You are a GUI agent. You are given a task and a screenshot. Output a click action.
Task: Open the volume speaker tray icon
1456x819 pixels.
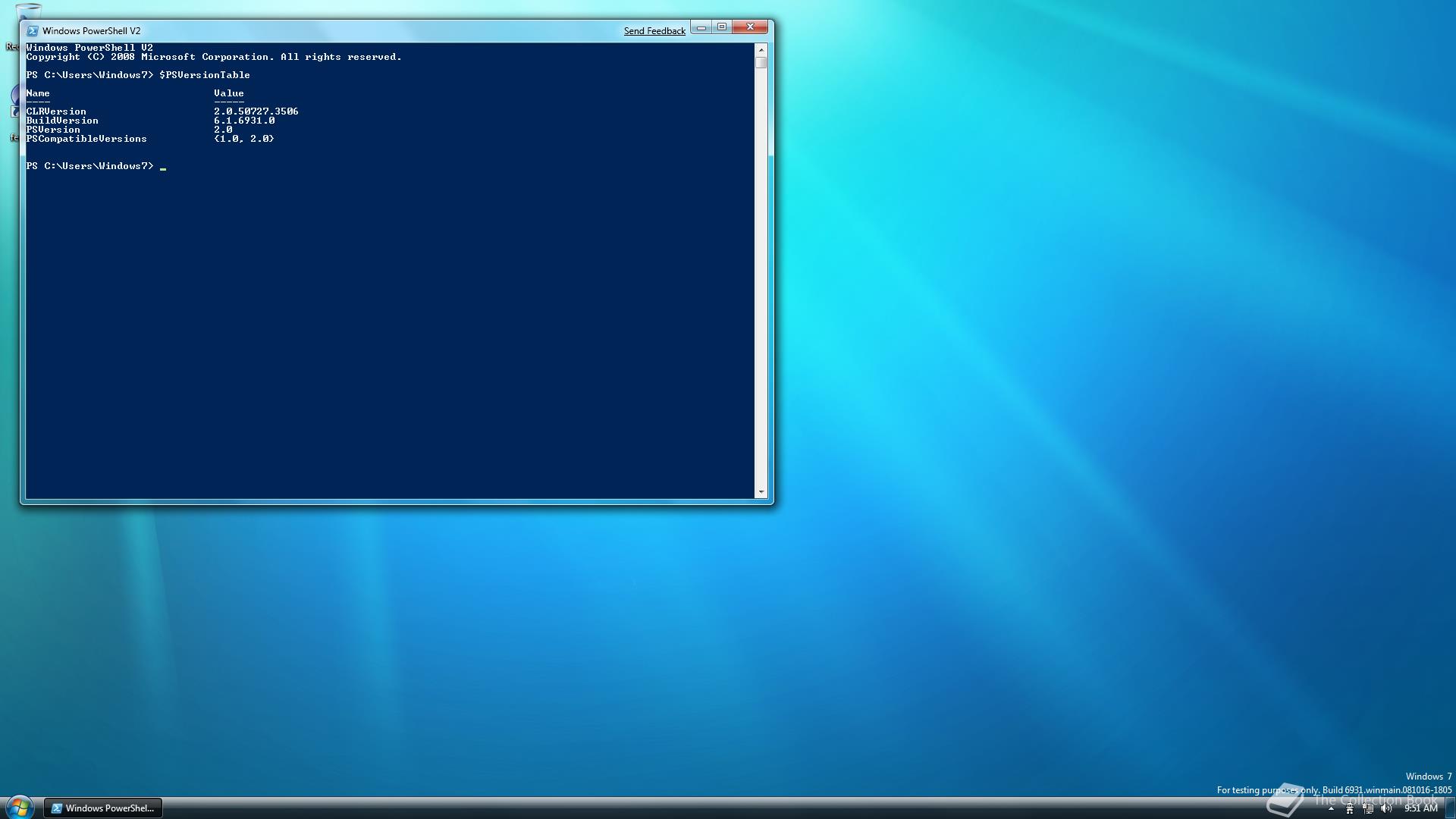click(1386, 809)
